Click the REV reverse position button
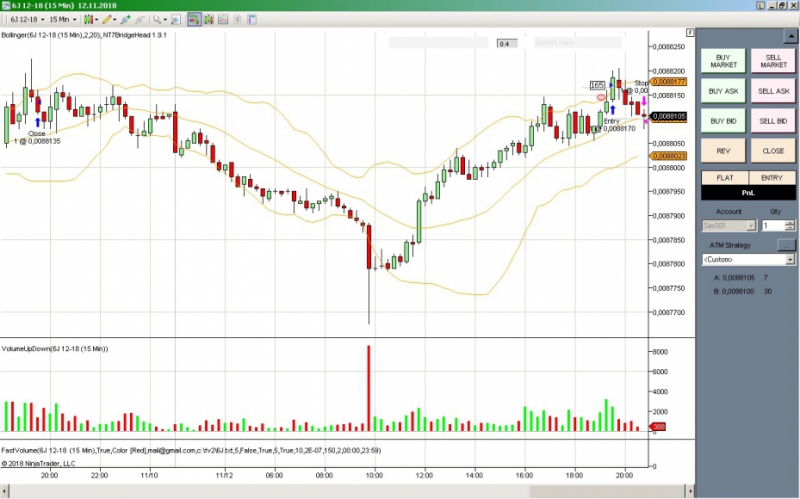Screen dimensions: 800x499 (723, 151)
